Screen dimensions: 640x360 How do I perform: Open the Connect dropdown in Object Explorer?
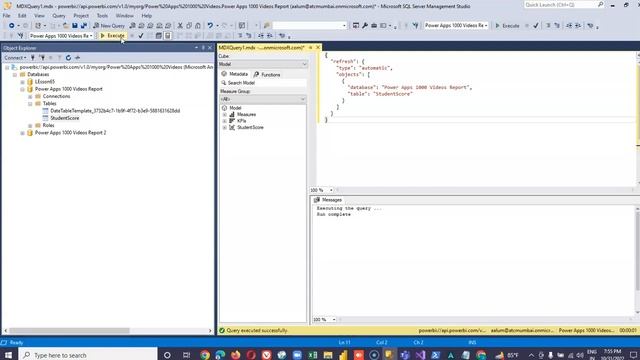[x=15, y=58]
